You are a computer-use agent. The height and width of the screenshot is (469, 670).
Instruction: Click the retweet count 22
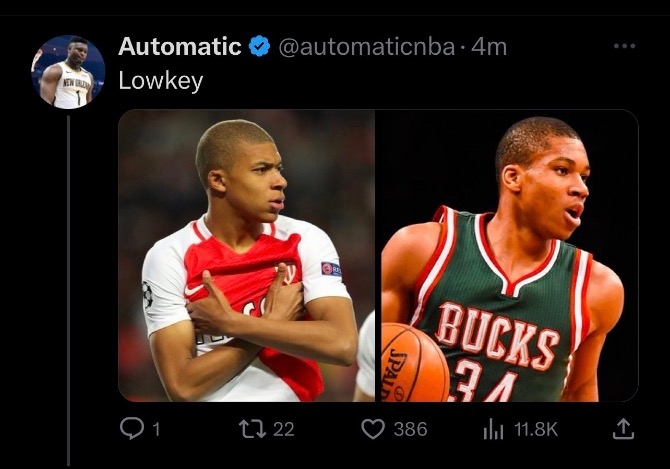(284, 429)
